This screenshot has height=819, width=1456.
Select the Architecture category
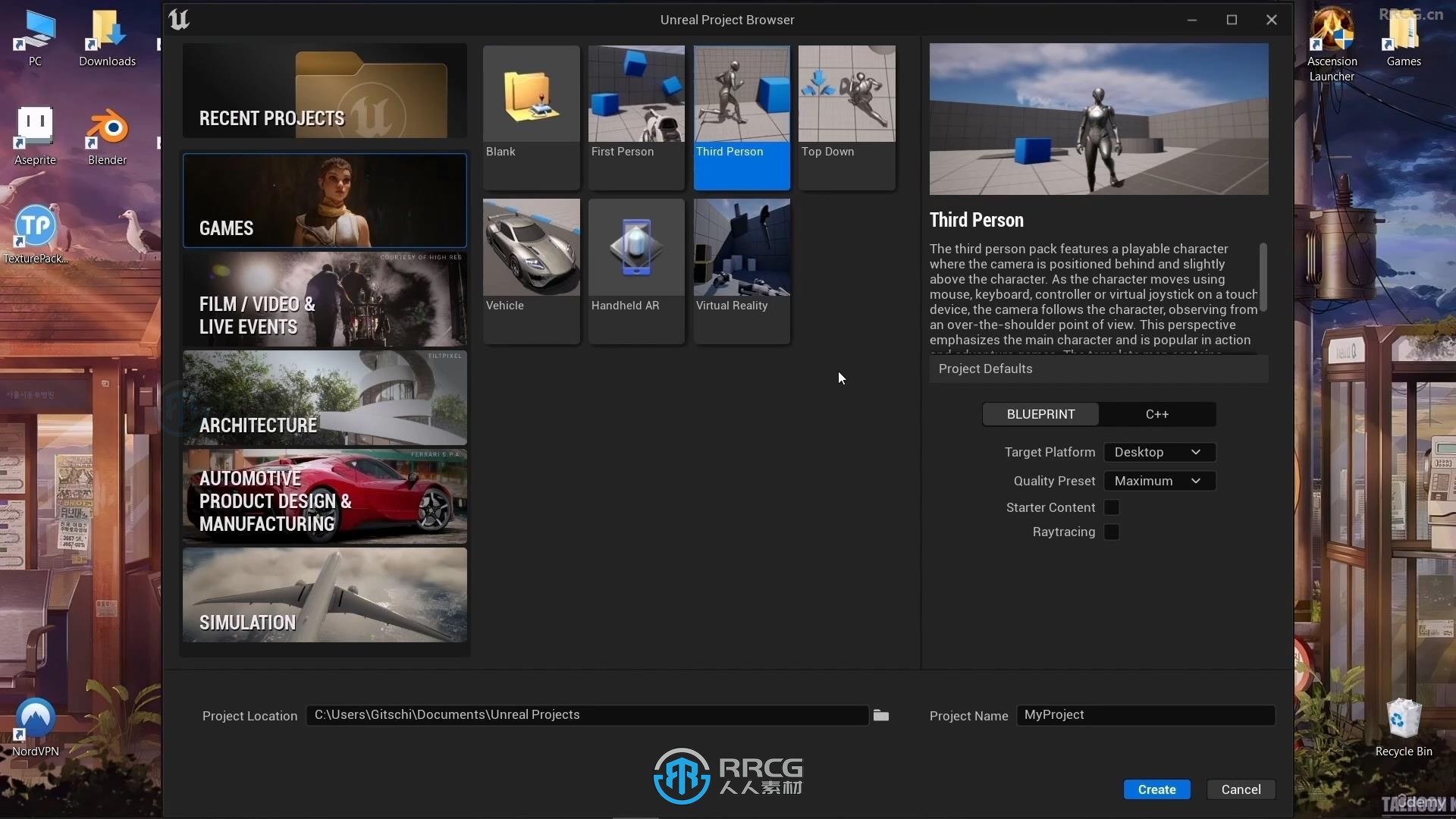[x=325, y=398]
